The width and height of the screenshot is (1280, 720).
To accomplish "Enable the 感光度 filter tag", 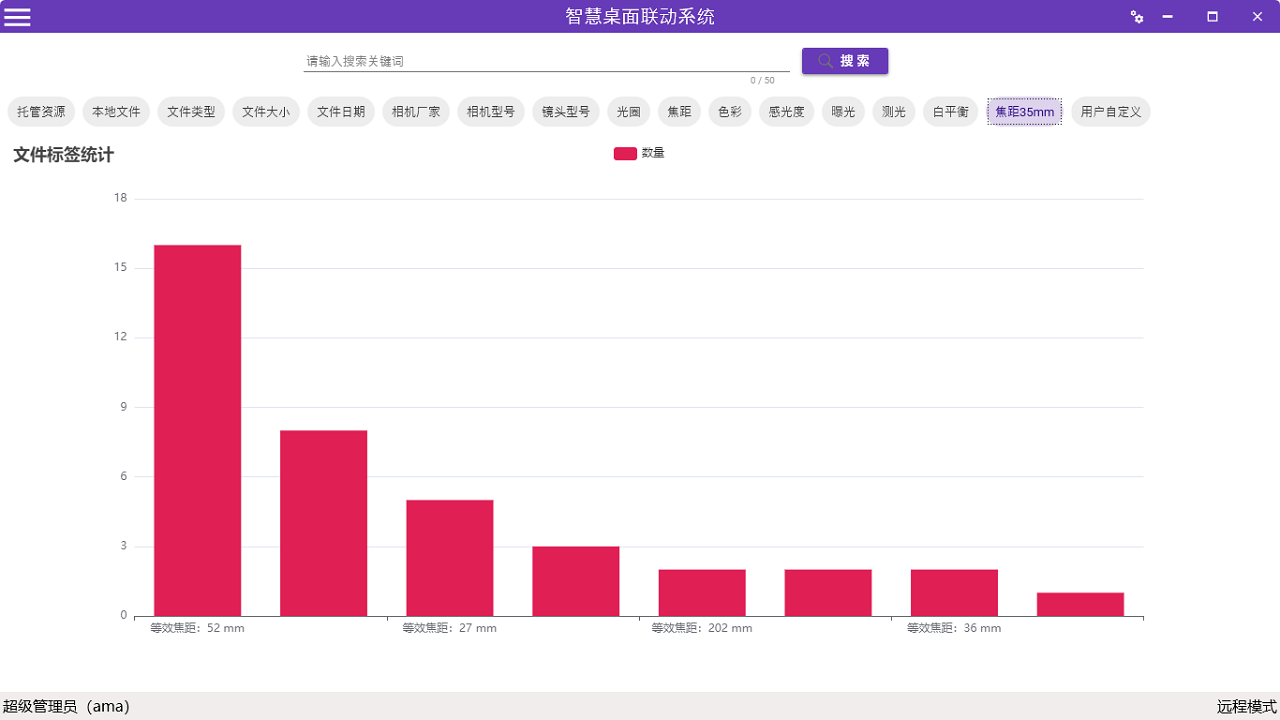I will (x=786, y=111).
